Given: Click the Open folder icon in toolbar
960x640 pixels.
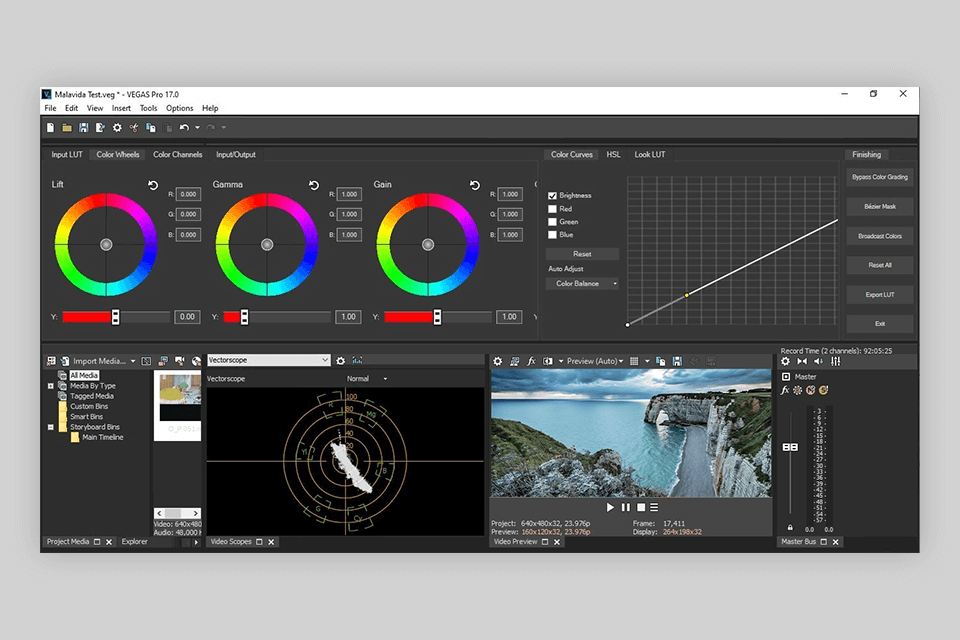Looking at the screenshot, I should click(x=67, y=127).
